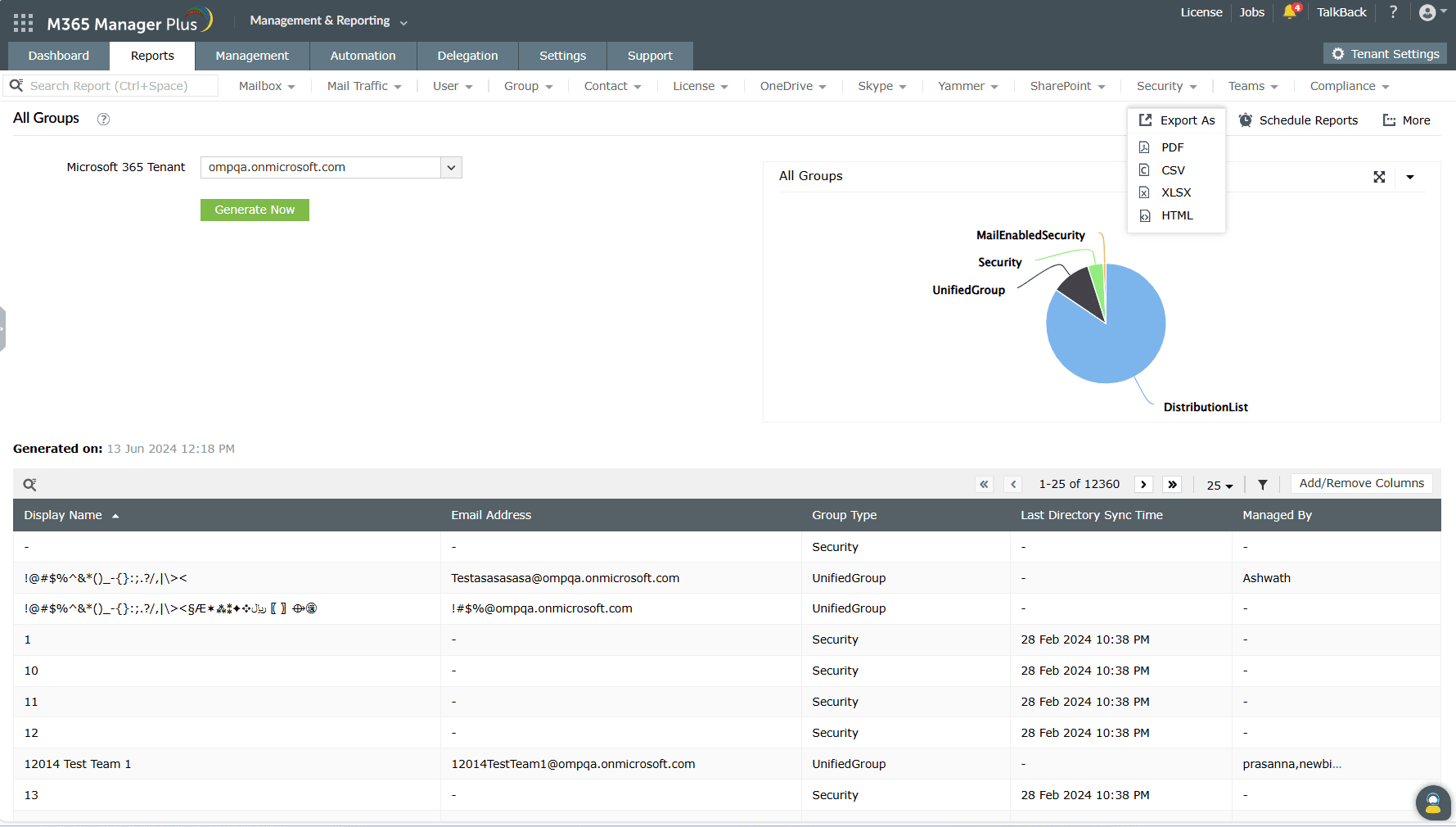The width and height of the screenshot is (1456, 827).
Task: Sort by Last Directory Sync Time column
Action: 1091,515
